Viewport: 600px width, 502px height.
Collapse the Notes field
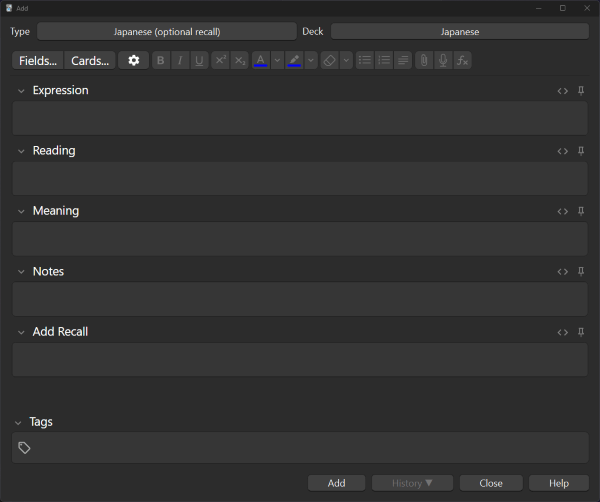(x=21, y=272)
